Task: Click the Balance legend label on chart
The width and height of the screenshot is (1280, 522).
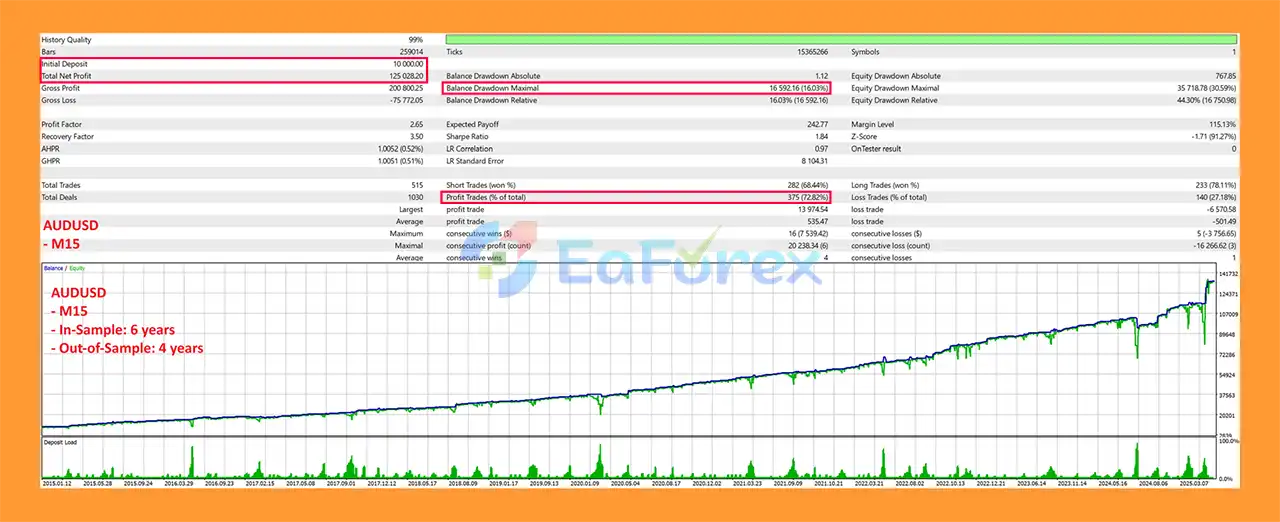Action: [54, 270]
